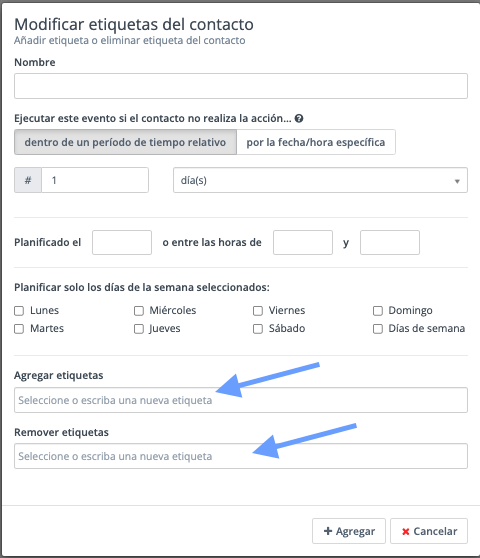Click the Agregar button
480x558 pixels.
point(349,531)
